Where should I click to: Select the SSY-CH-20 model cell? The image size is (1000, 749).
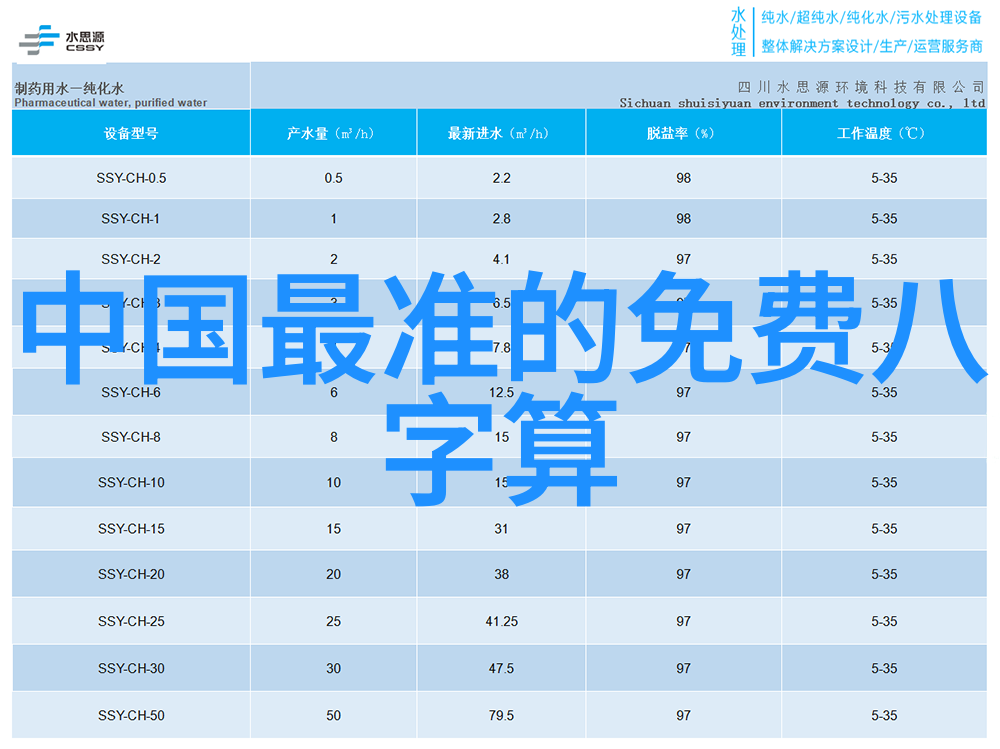coord(131,574)
